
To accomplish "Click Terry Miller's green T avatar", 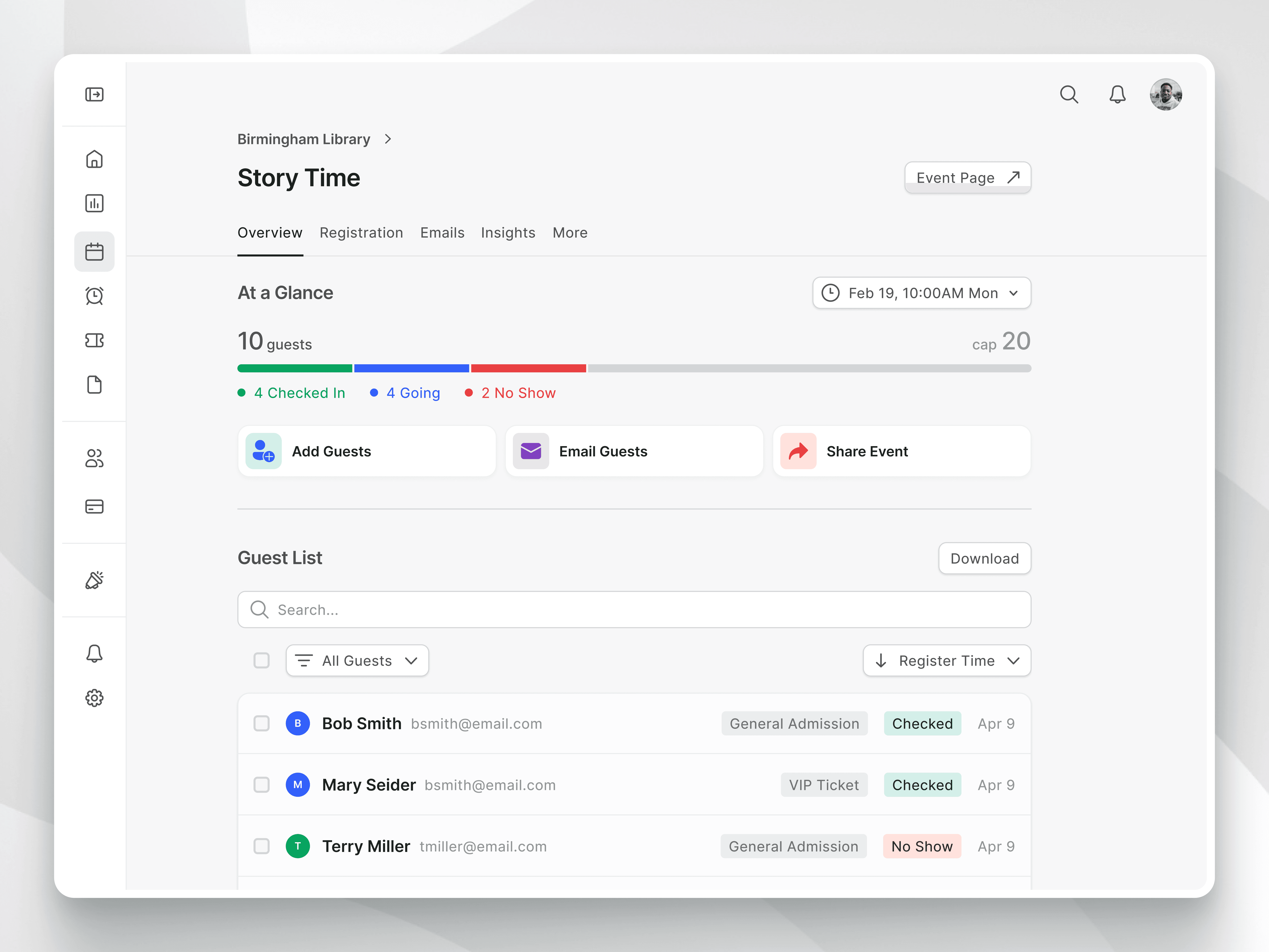I will point(298,846).
